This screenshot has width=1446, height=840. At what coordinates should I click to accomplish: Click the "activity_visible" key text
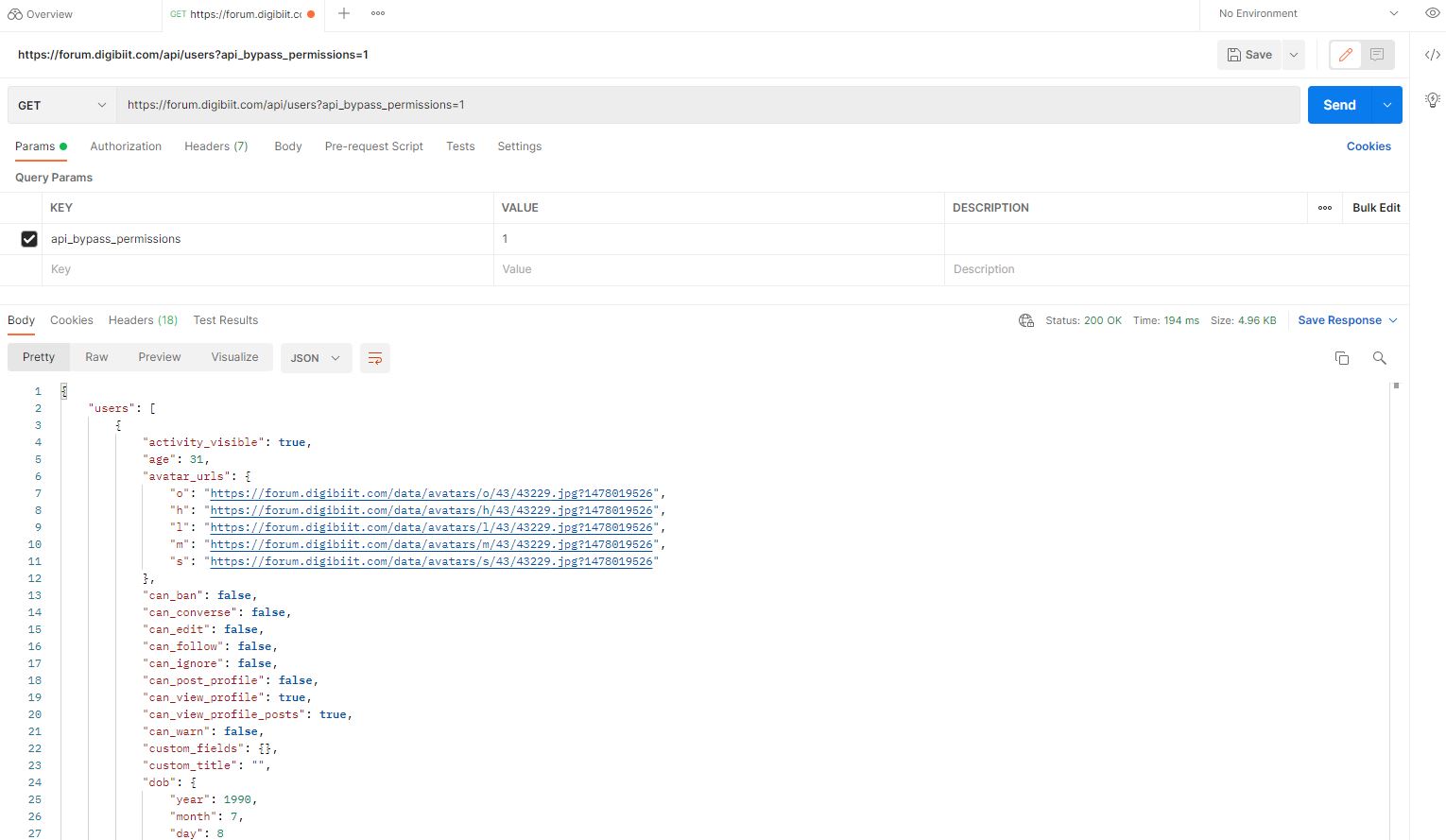coord(203,442)
